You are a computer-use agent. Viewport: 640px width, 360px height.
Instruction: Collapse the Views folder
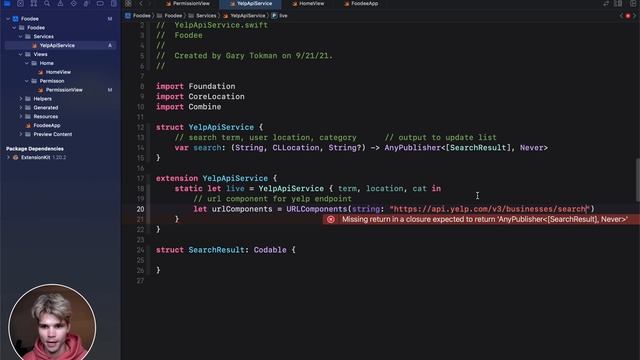[x=20, y=54]
